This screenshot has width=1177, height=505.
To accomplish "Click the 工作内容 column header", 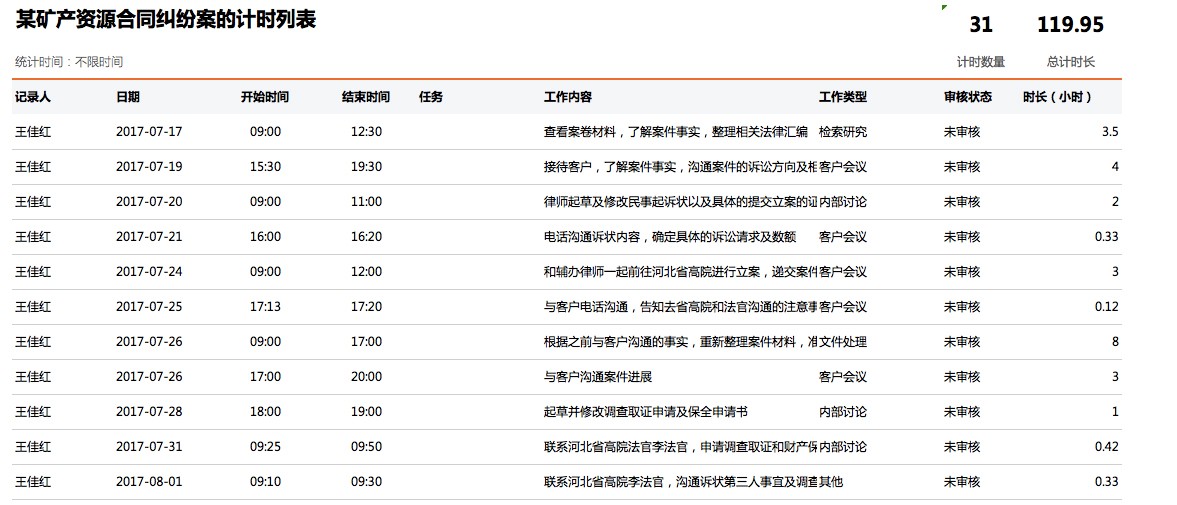I will pyautogui.click(x=567, y=97).
